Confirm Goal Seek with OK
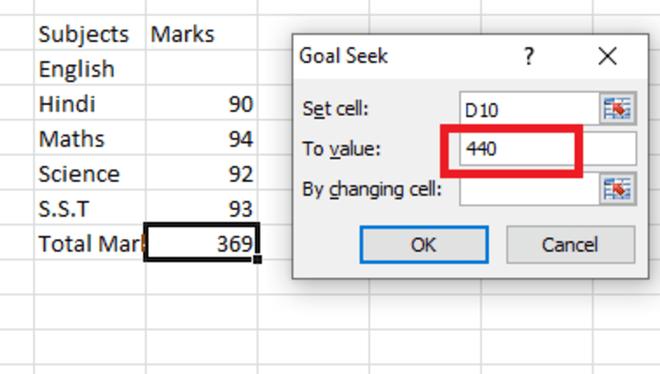Screen dimensions: 660x374 424,245
